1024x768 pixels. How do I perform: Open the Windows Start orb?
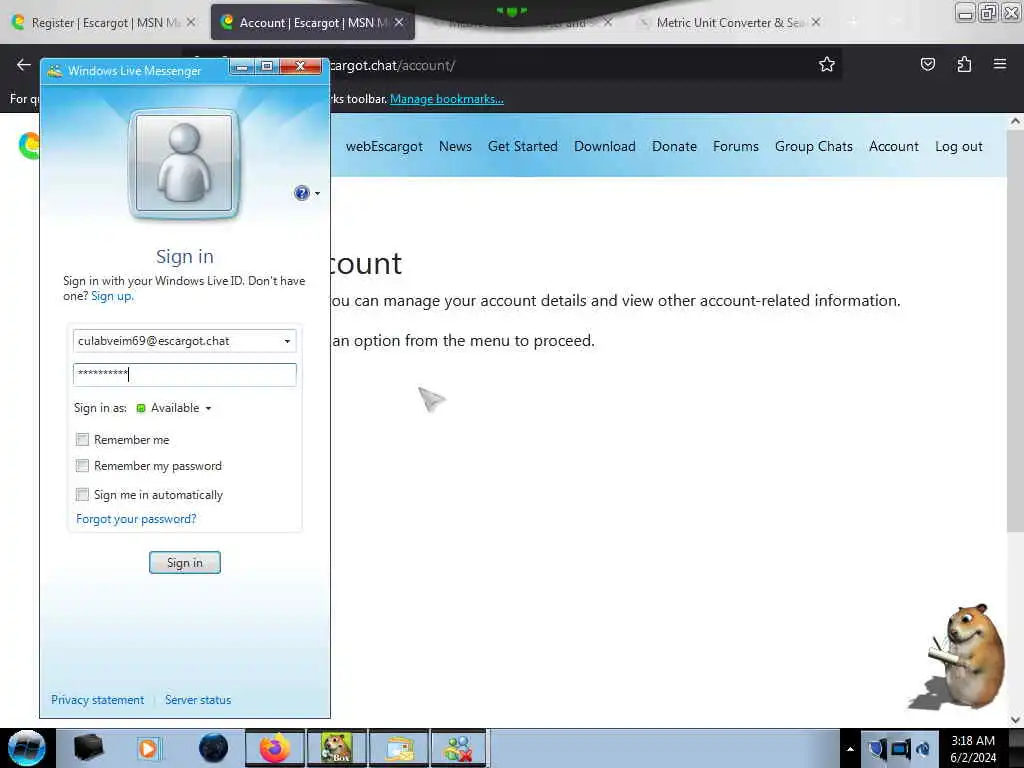27,748
